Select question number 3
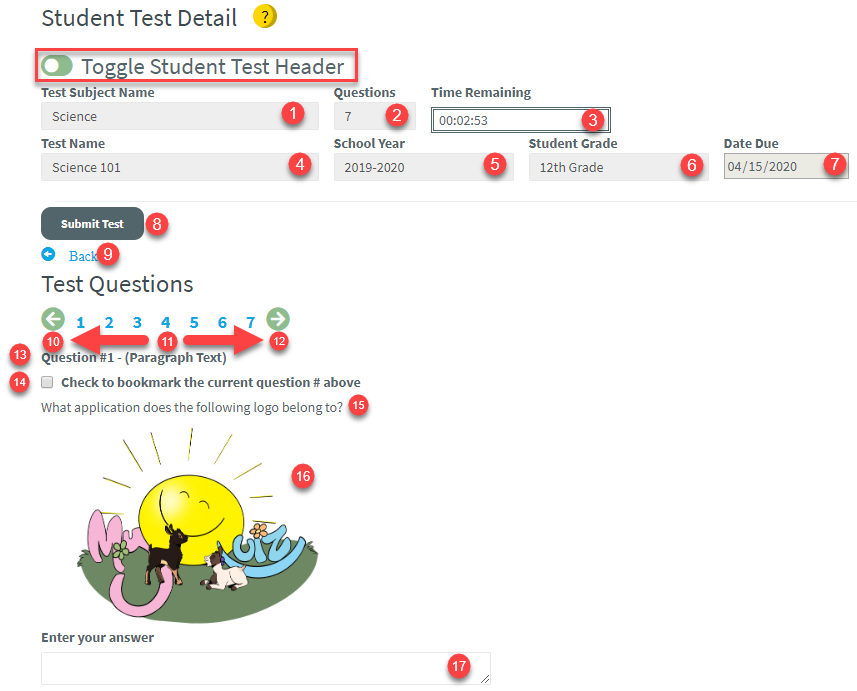The height and width of the screenshot is (691, 857). point(136,322)
